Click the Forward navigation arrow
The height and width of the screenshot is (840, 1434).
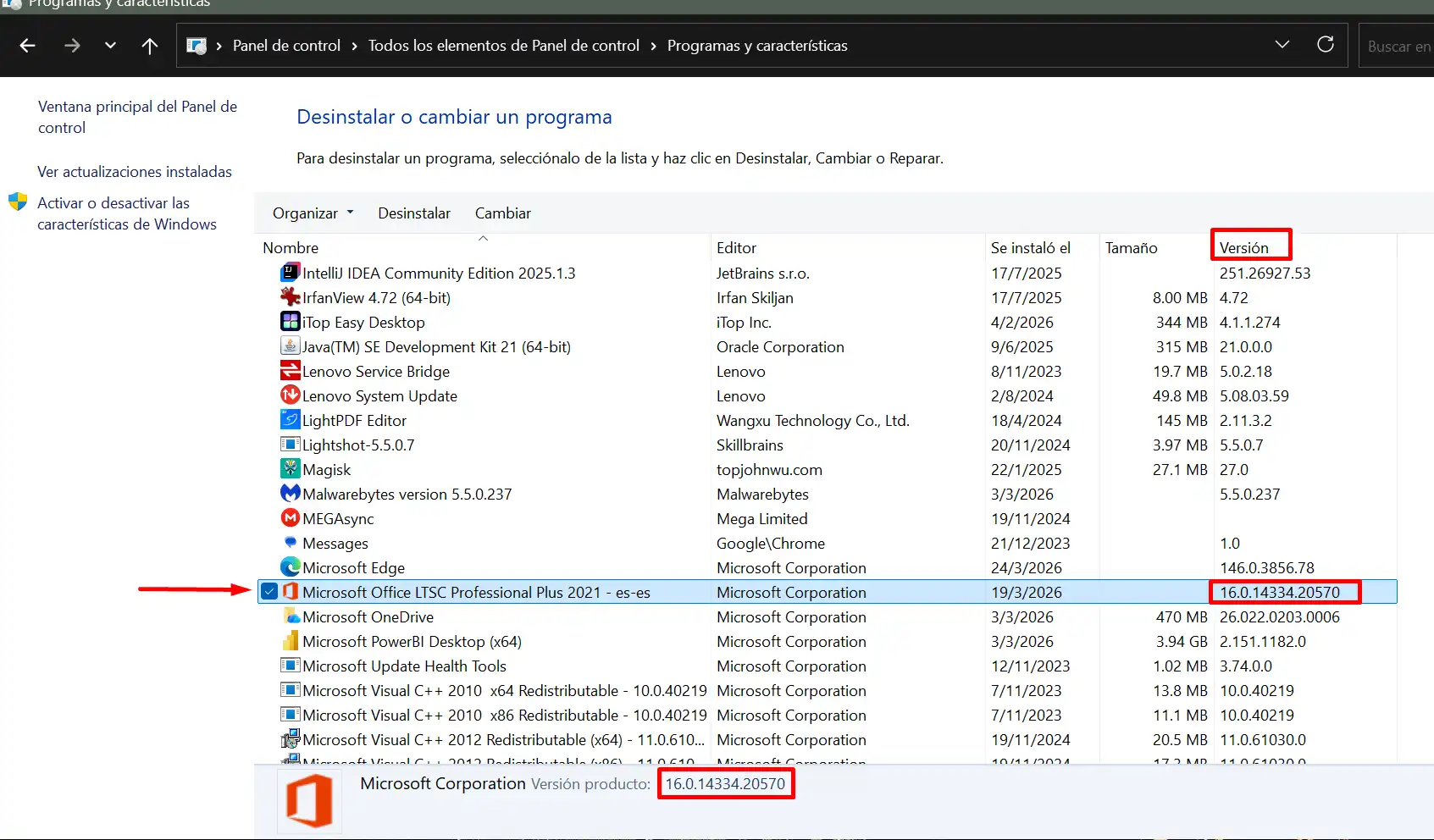tap(72, 46)
